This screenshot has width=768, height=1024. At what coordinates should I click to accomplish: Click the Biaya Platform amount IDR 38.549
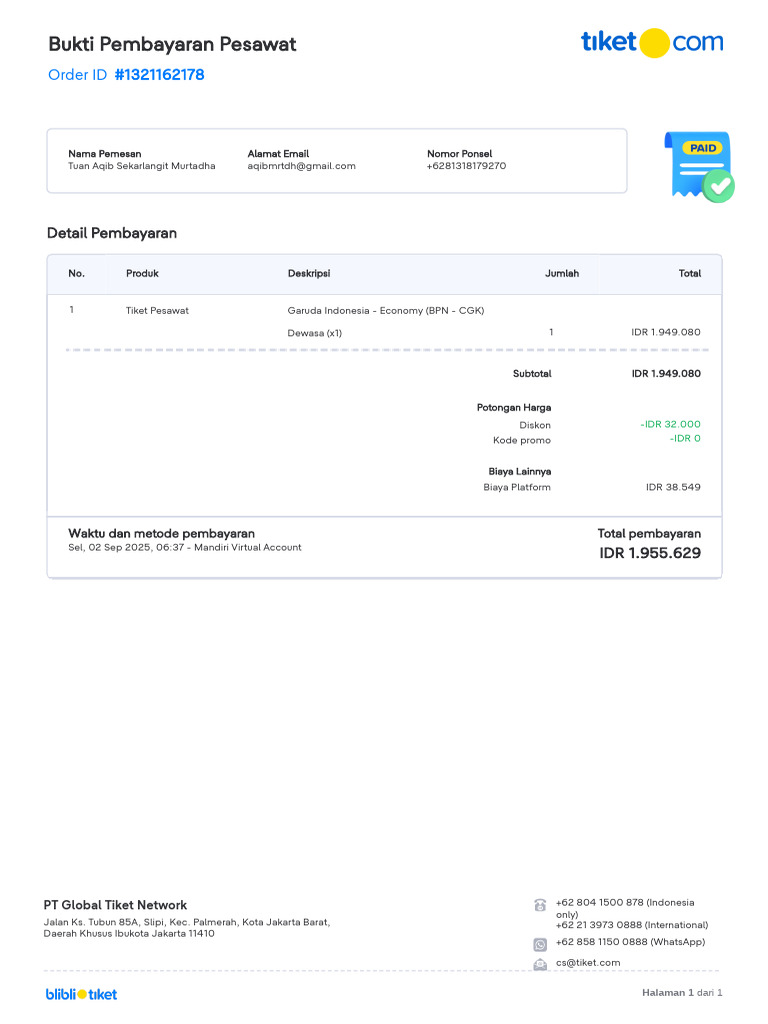(673, 487)
